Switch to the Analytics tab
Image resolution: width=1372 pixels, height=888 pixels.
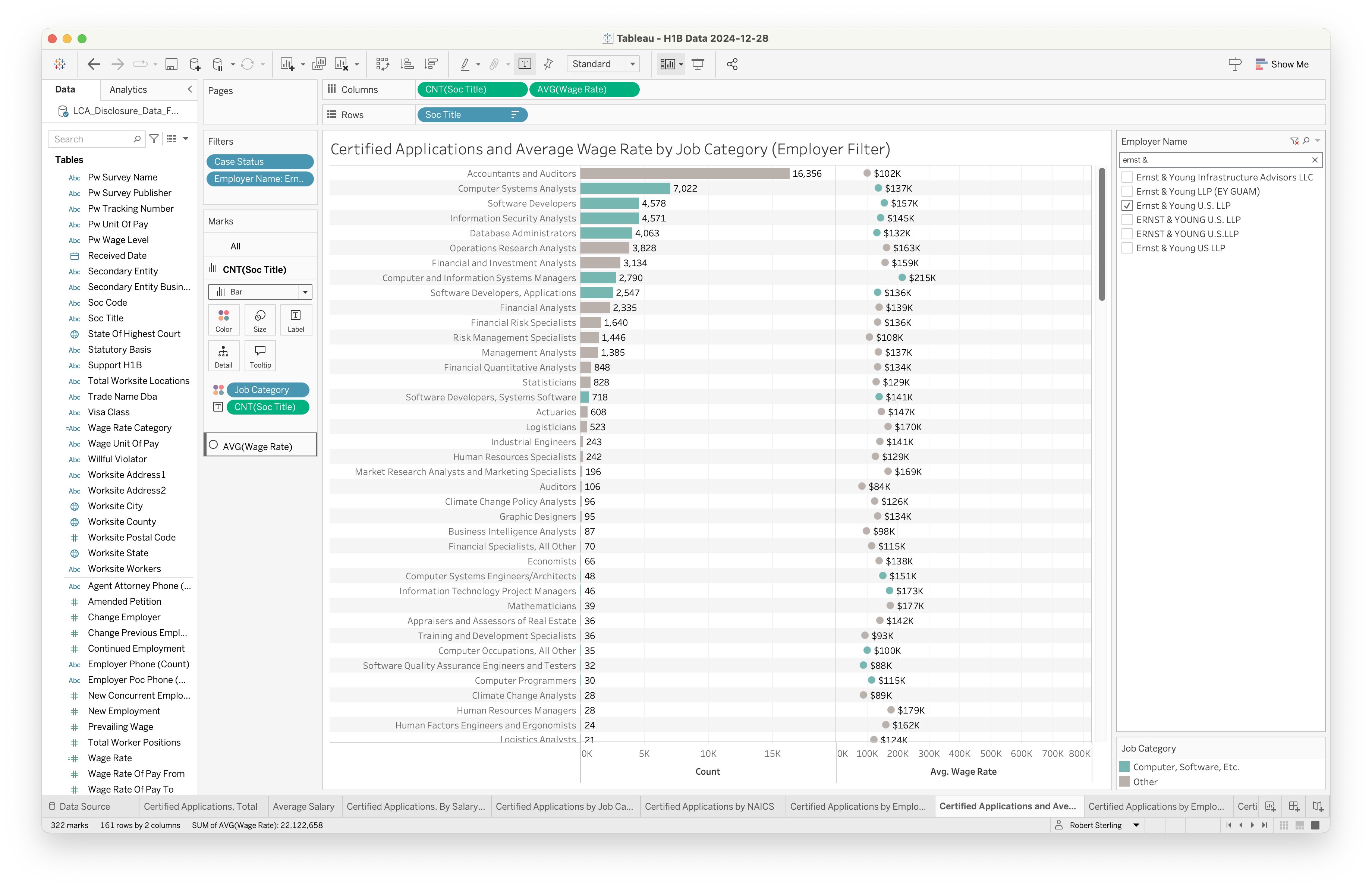pos(128,89)
